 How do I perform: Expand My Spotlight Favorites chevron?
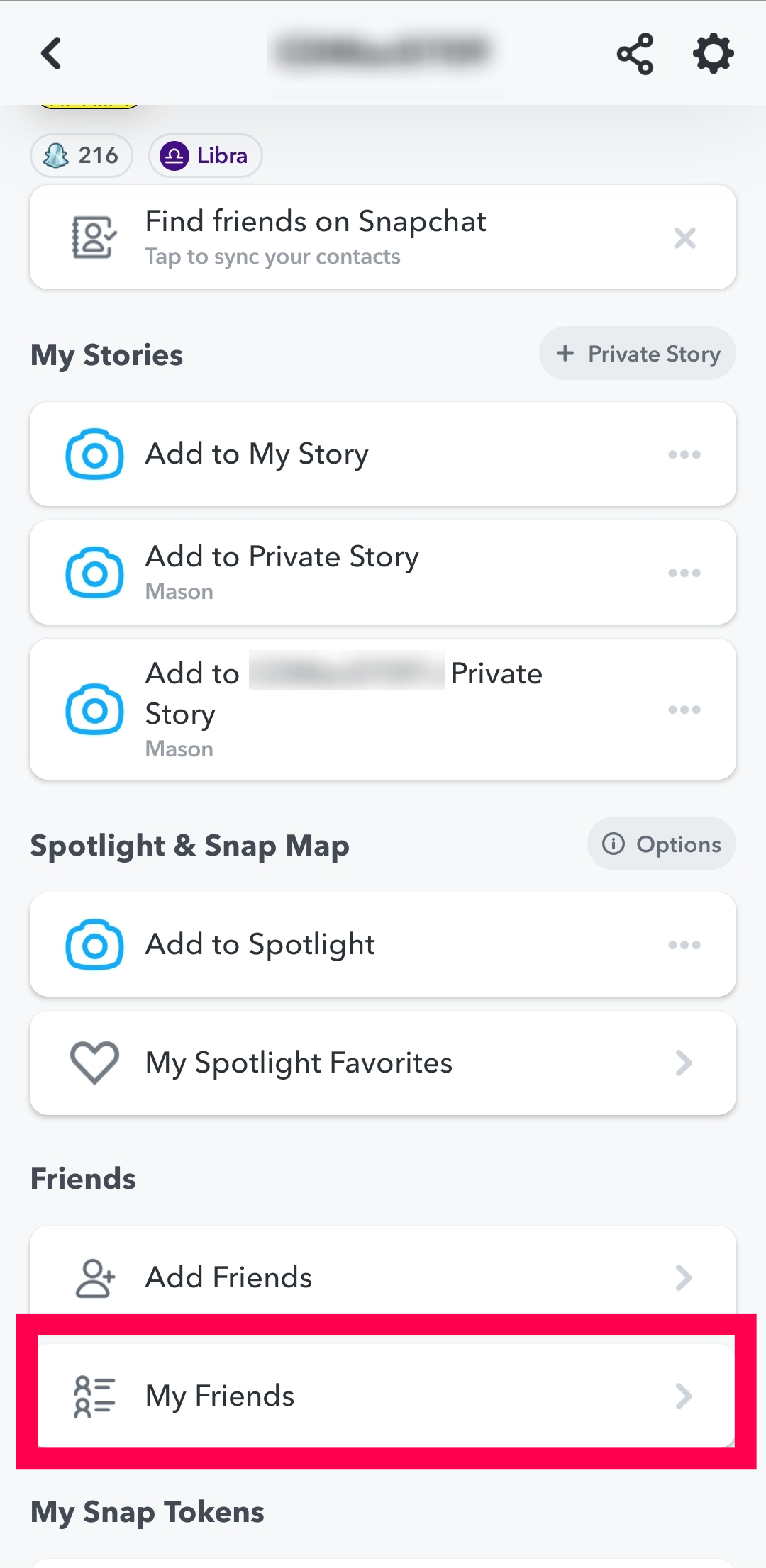(684, 1063)
